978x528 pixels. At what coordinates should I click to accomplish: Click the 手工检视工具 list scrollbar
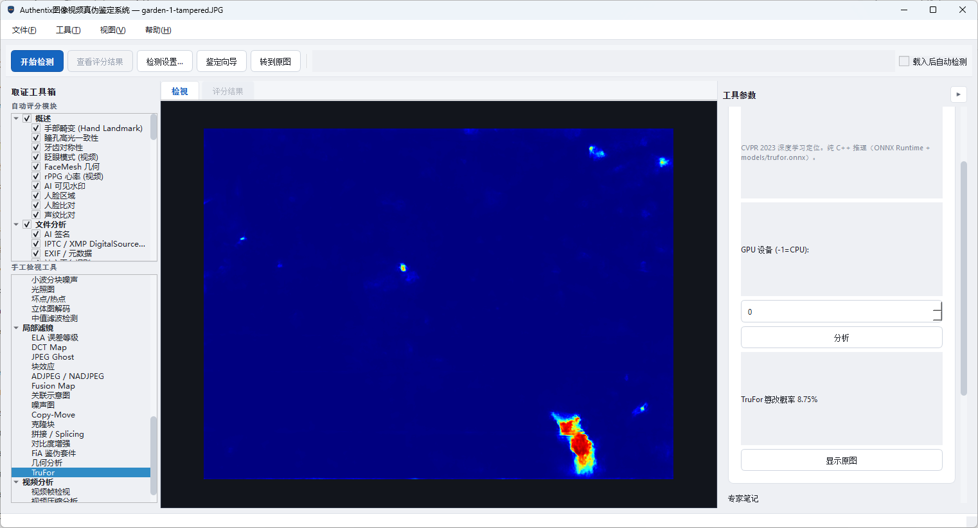click(153, 456)
